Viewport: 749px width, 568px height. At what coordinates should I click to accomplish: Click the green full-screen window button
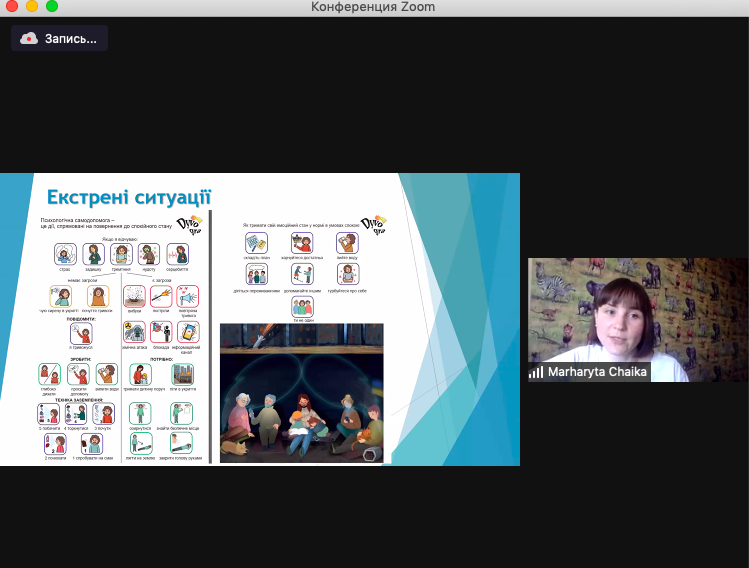51,7
